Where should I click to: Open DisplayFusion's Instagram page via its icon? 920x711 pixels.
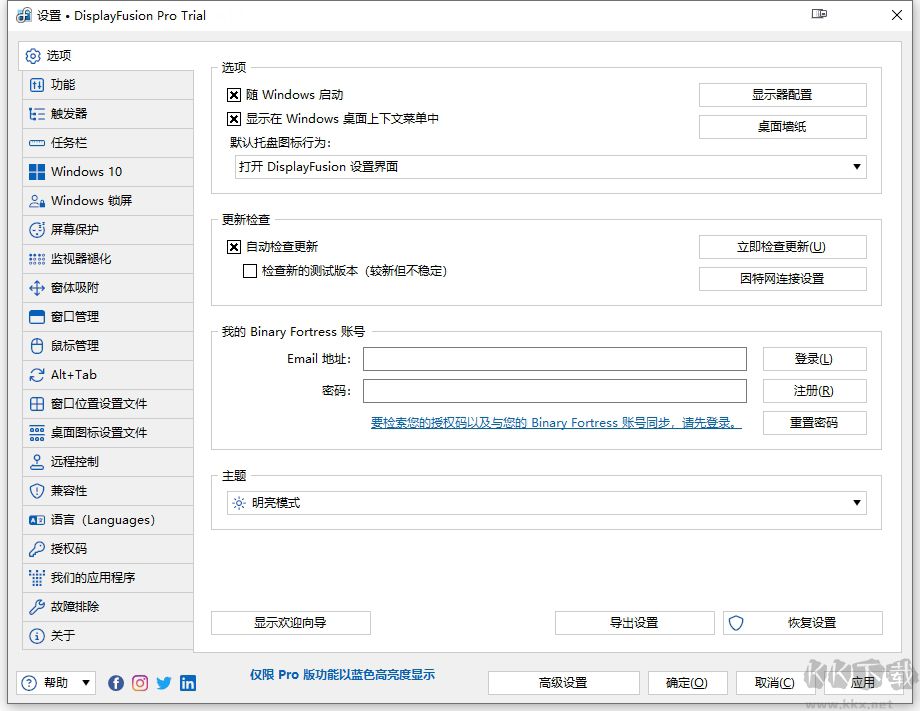[x=139, y=683]
